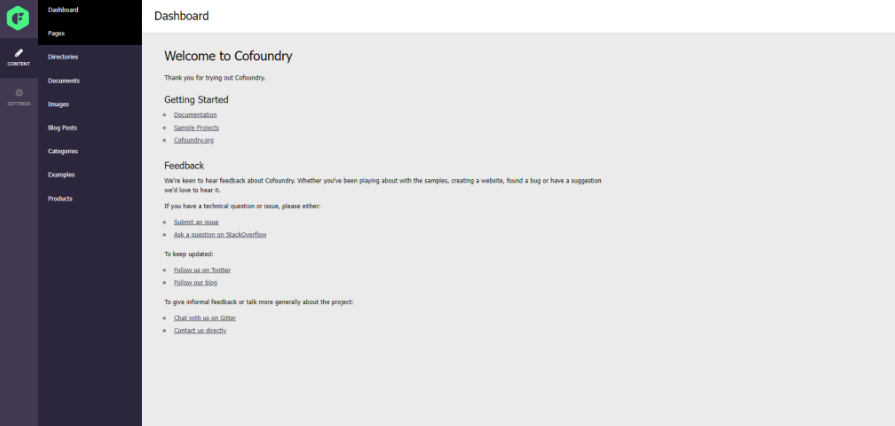Open the Settings gear icon
The image size is (895, 426).
19,93
